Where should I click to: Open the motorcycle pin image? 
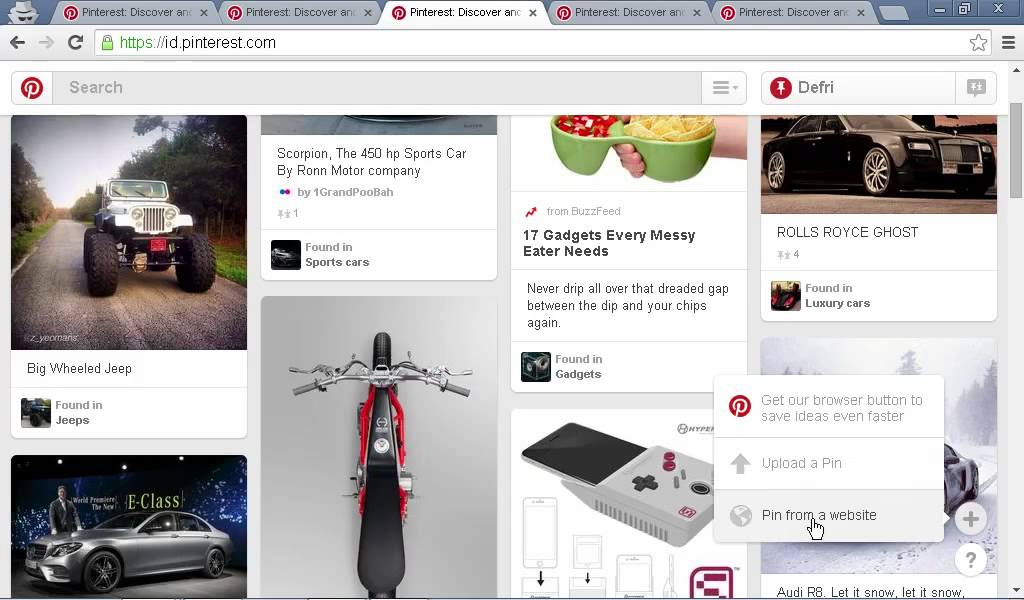[379, 447]
